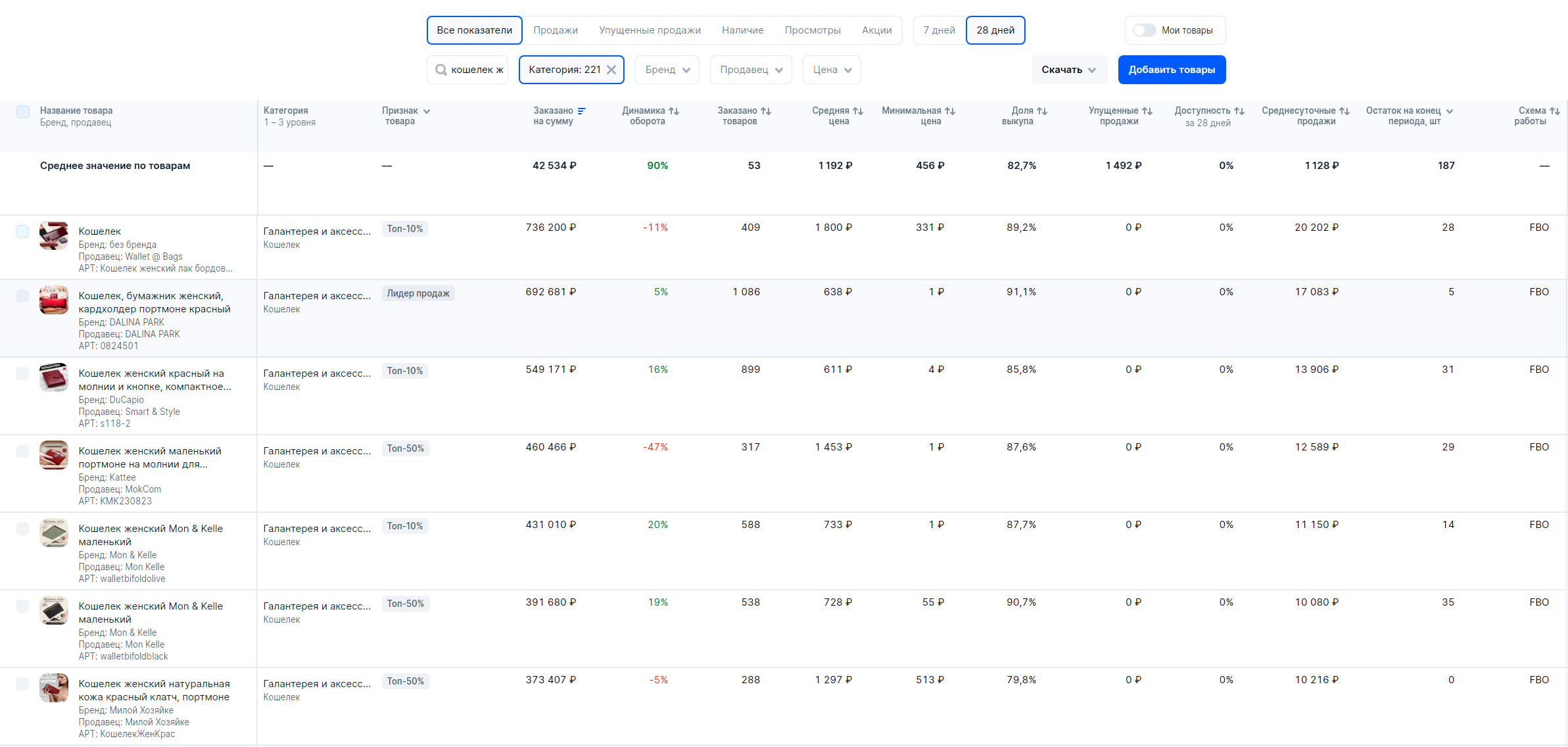Click the search magnifier icon
The height and width of the screenshot is (747, 1568).
441,70
